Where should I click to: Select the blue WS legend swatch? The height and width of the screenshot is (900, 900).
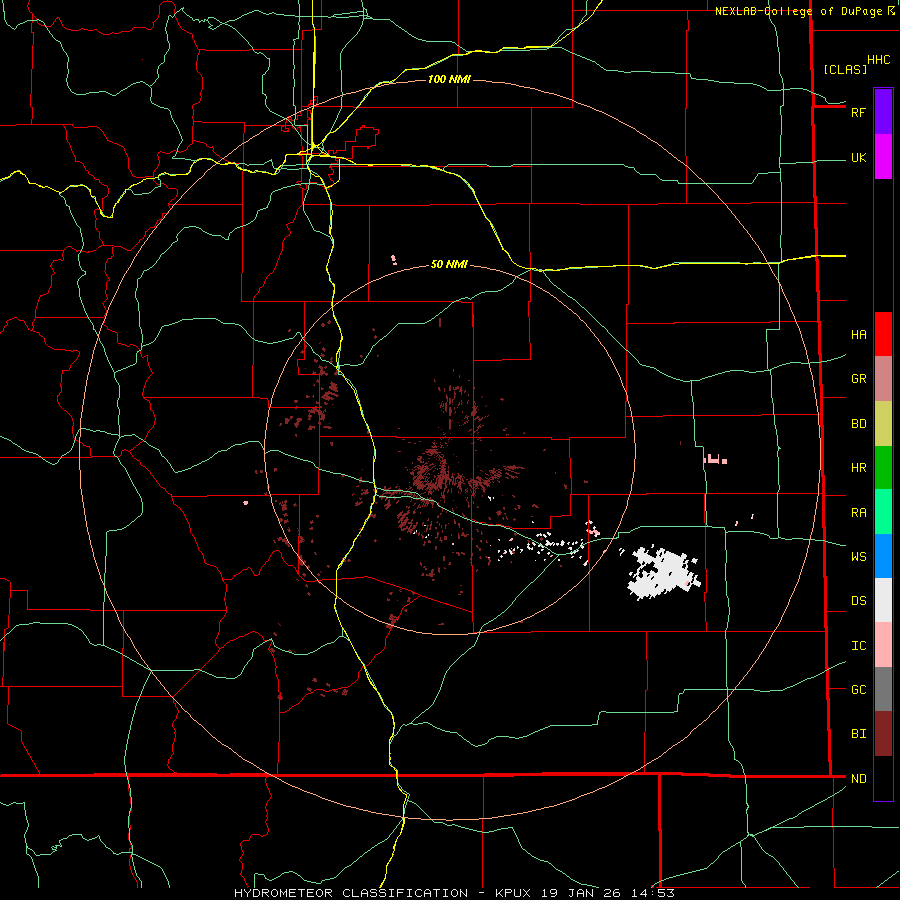[883, 556]
